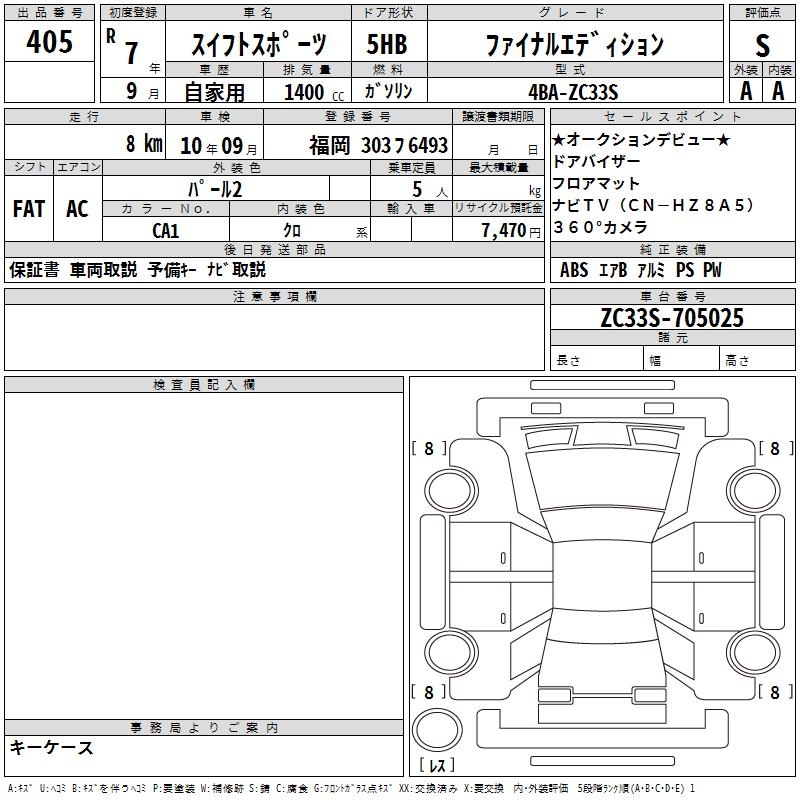Image resolution: width=800 pixels, height=800 pixels.
Task: Click the hood panel in car diagram
Action: tap(603, 478)
